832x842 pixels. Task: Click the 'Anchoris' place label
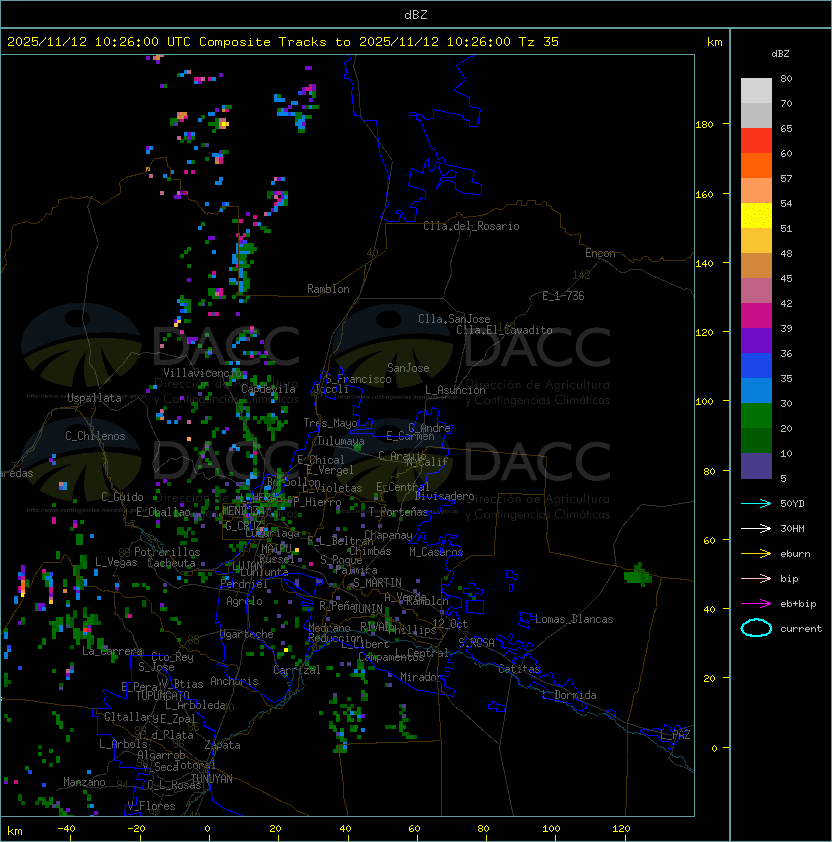pos(234,681)
